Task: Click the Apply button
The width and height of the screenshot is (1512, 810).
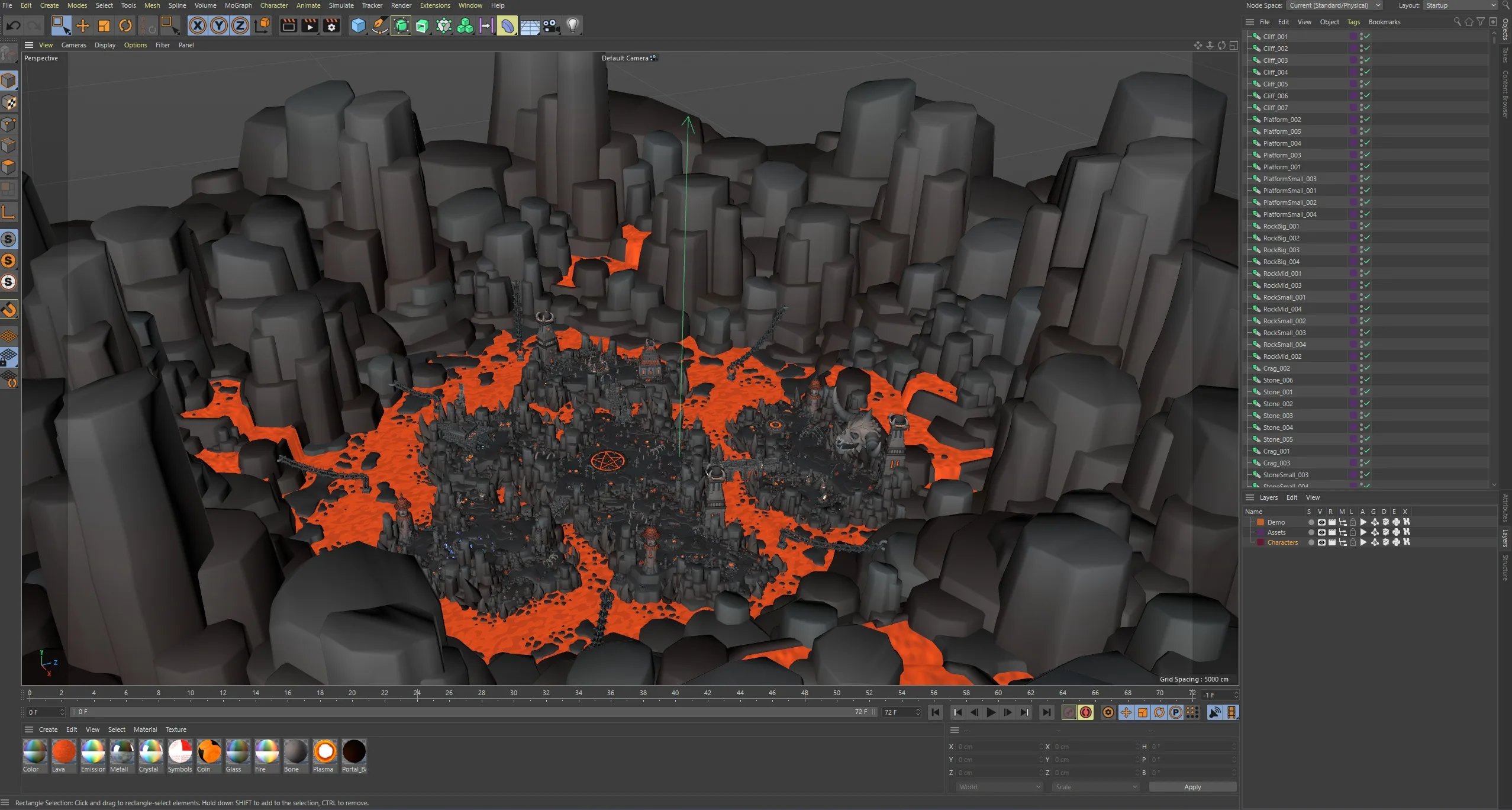Action: point(1192,787)
